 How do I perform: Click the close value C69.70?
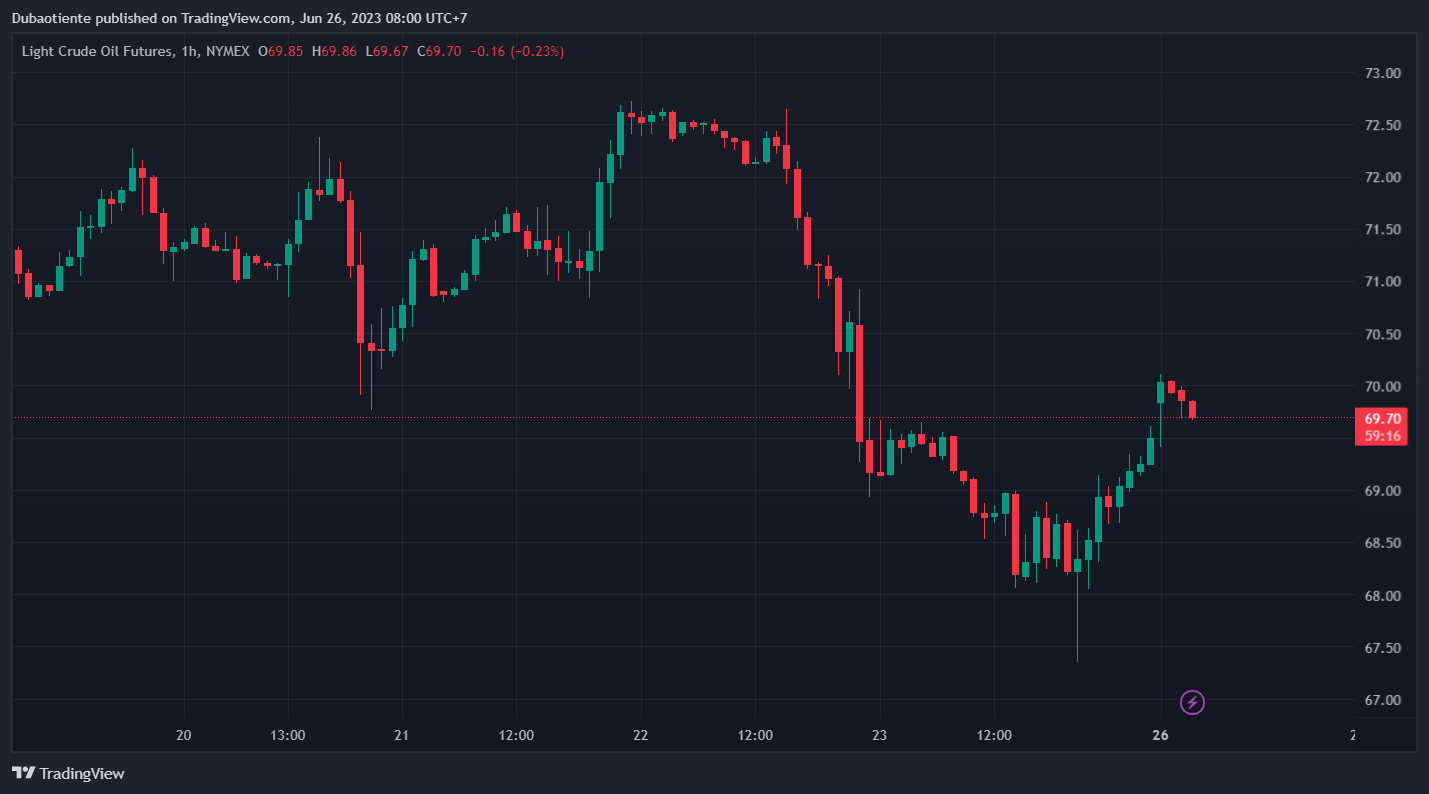click(439, 51)
